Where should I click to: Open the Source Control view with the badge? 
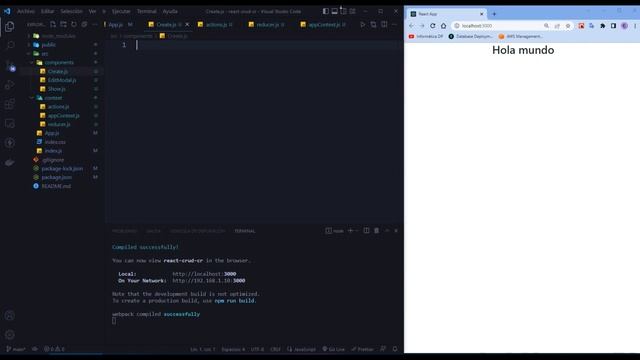[x=10, y=65]
